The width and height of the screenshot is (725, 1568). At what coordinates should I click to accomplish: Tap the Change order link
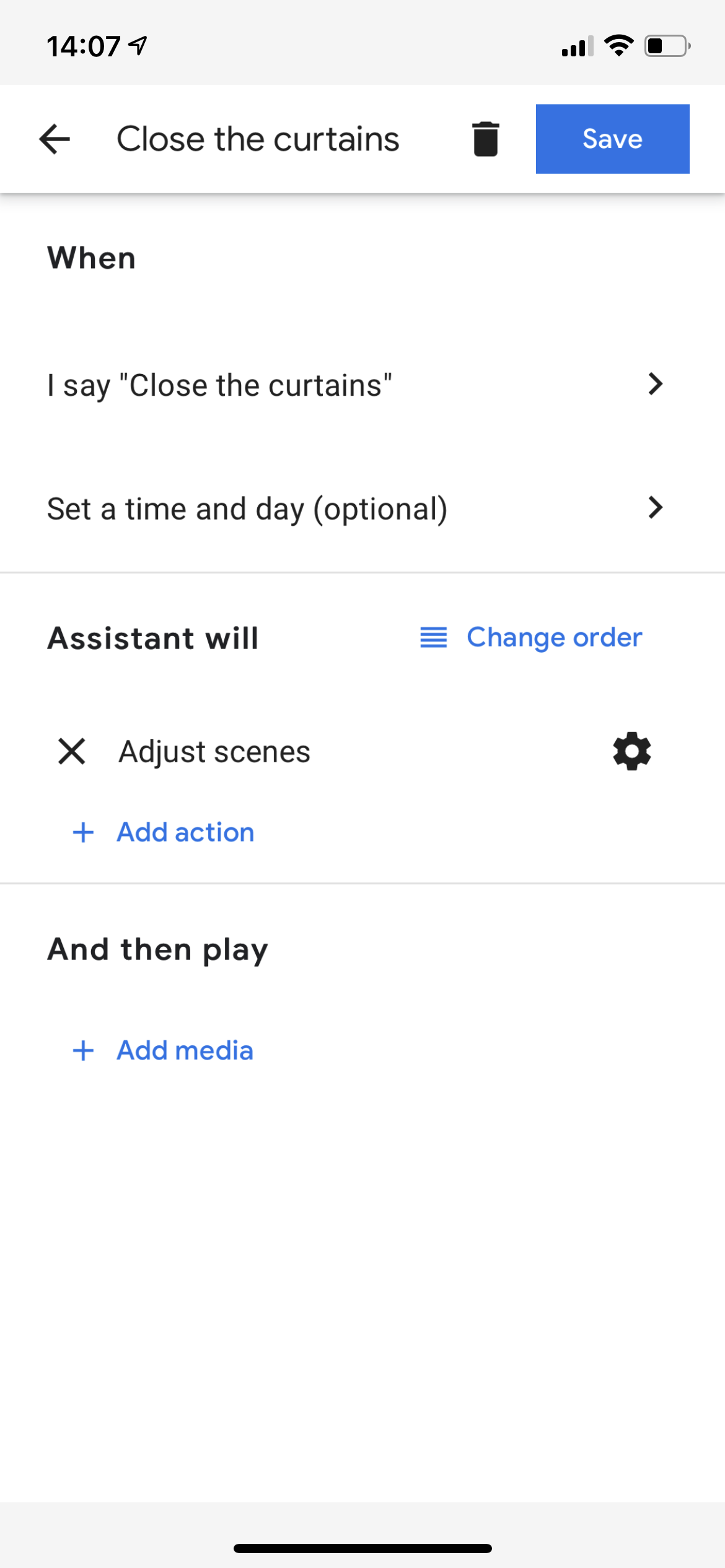coord(554,637)
